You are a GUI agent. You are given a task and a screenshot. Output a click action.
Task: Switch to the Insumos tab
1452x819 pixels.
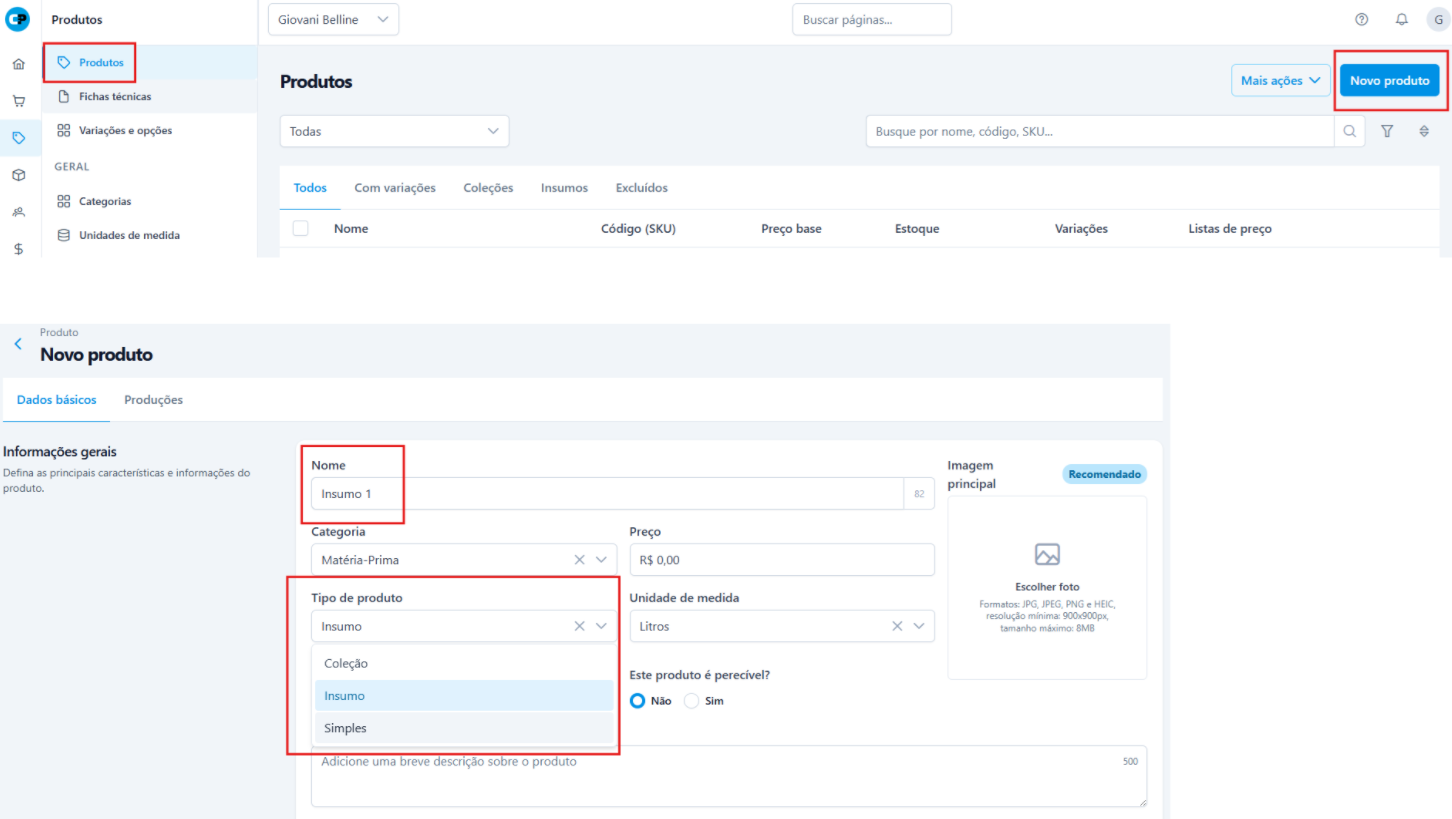coord(564,188)
